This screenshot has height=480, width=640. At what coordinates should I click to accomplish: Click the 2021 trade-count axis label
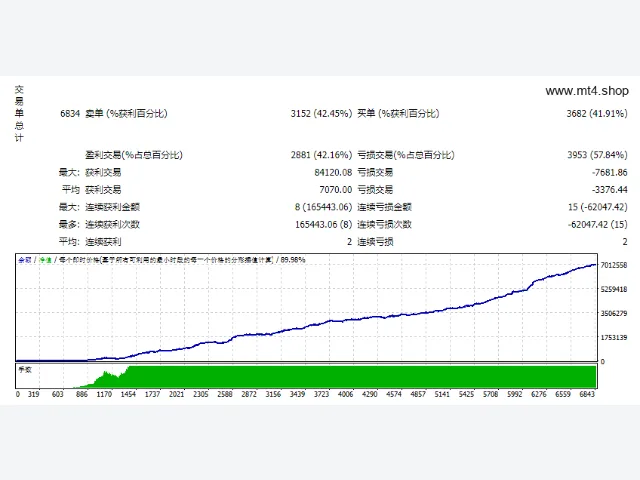[176, 394]
